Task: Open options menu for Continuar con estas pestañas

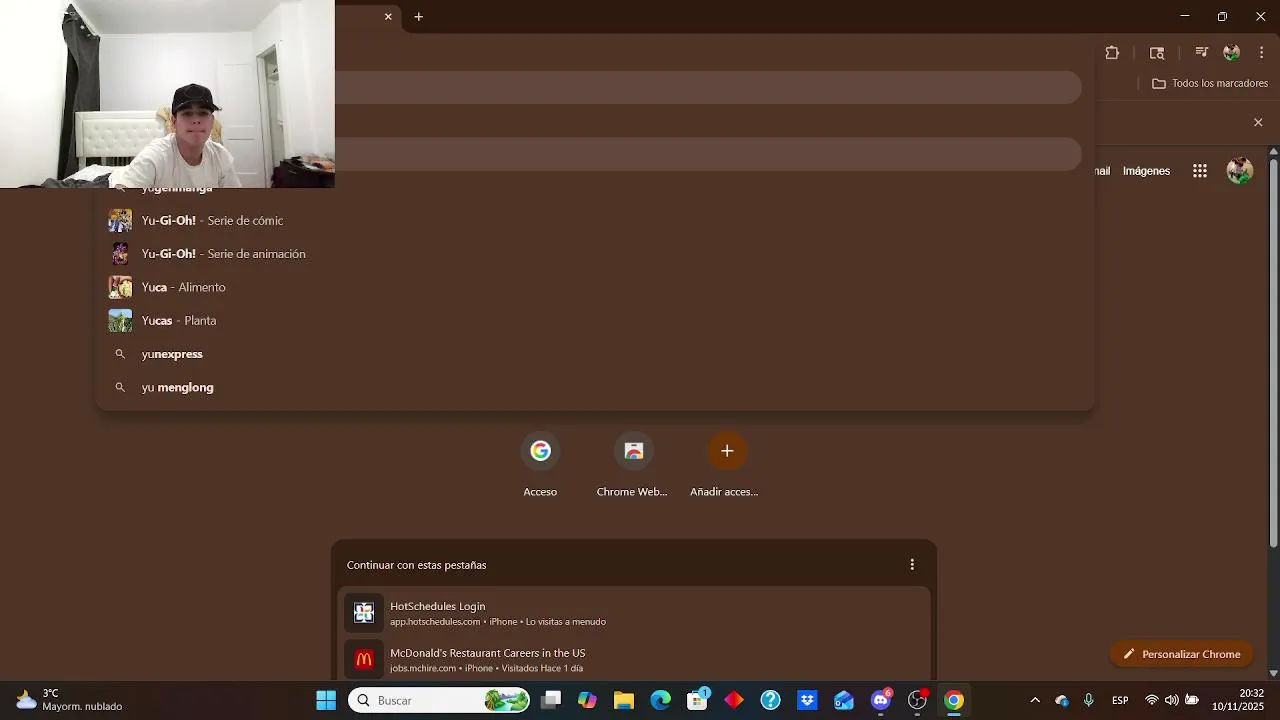Action: point(912,565)
